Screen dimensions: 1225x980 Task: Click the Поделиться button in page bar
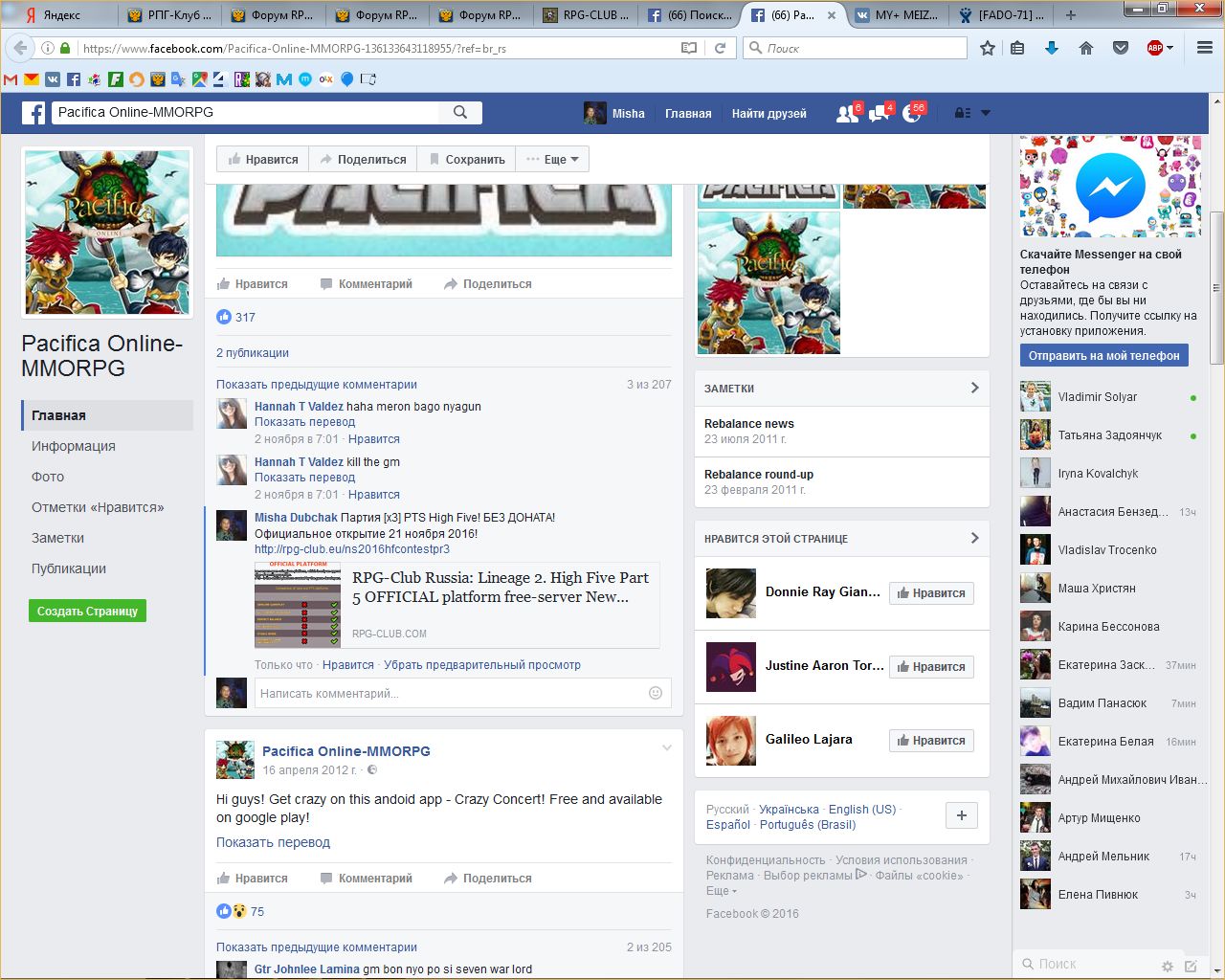(363, 159)
